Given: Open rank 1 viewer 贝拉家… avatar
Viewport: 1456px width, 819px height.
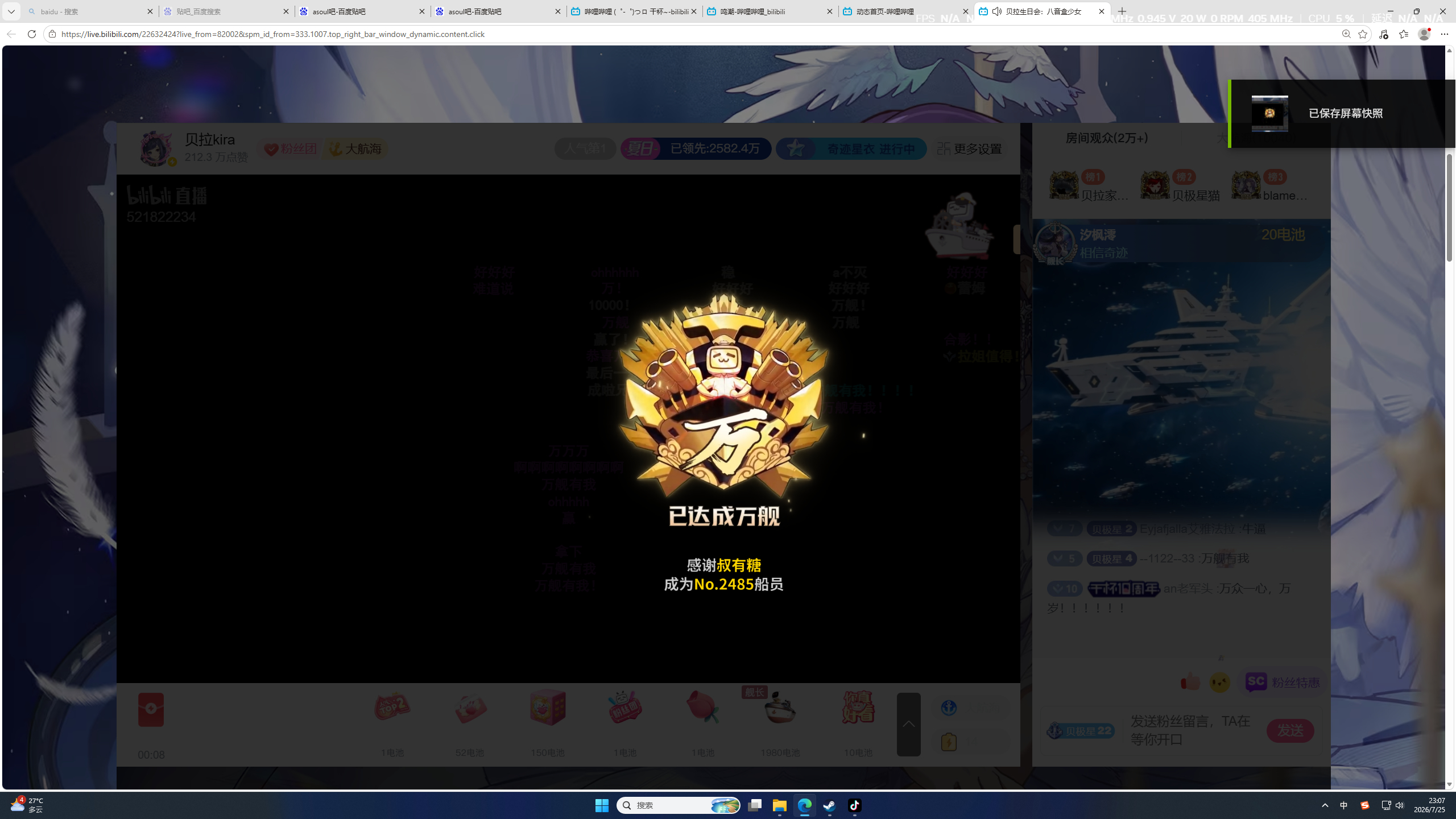Looking at the screenshot, I should [1064, 185].
